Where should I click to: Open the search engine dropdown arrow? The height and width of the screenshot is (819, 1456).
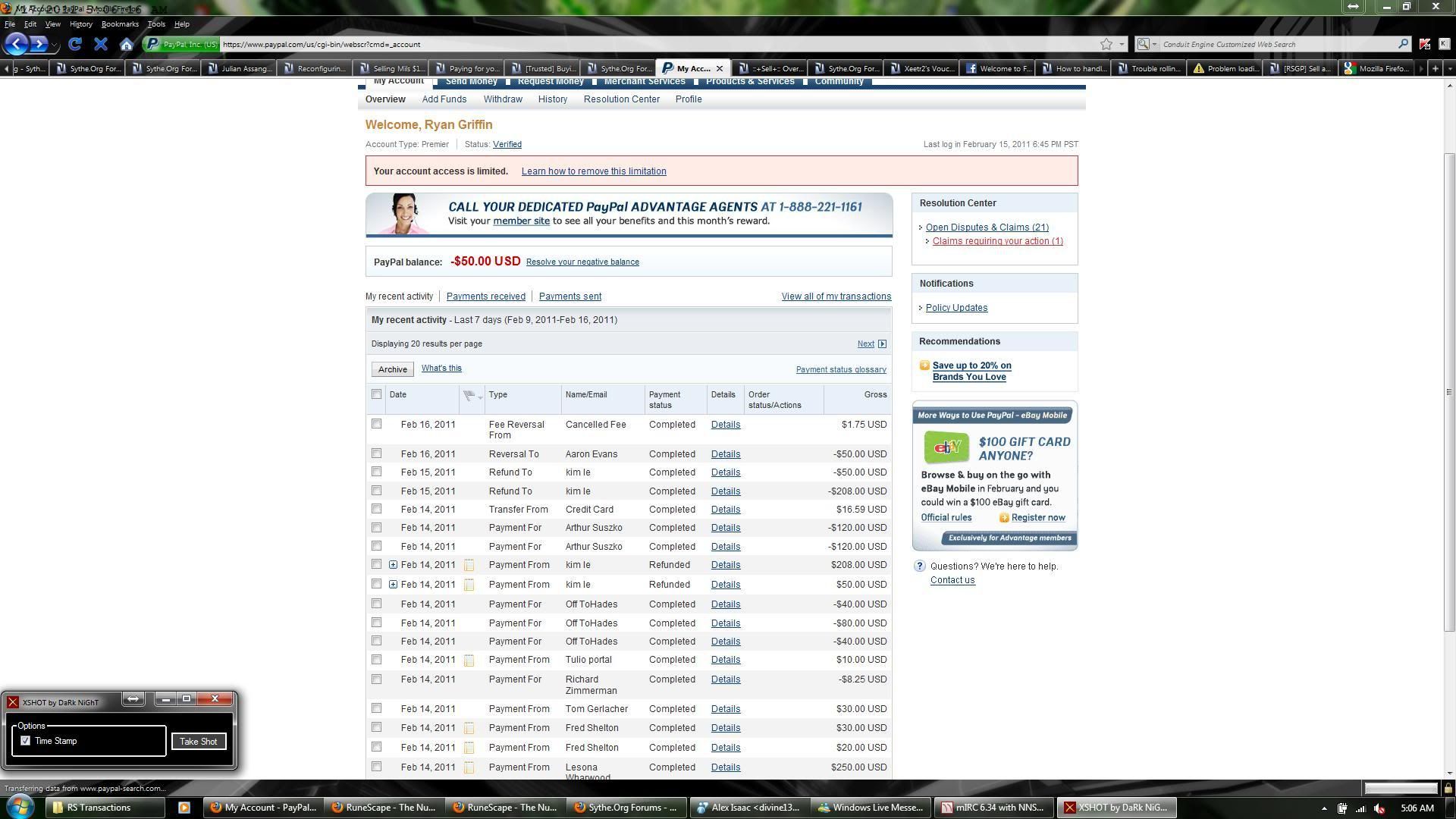1154,44
